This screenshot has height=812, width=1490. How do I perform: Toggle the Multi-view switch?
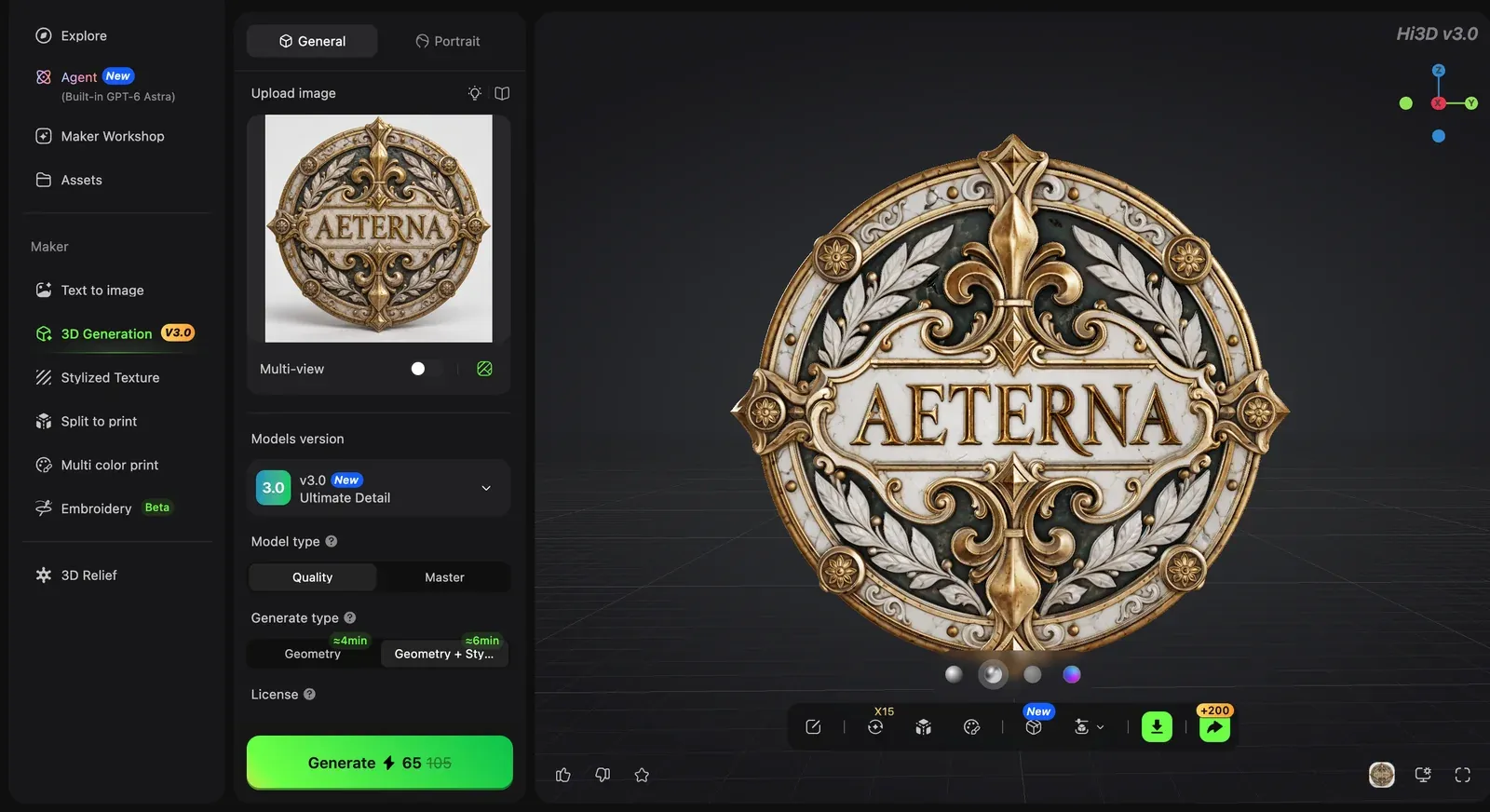click(x=427, y=369)
